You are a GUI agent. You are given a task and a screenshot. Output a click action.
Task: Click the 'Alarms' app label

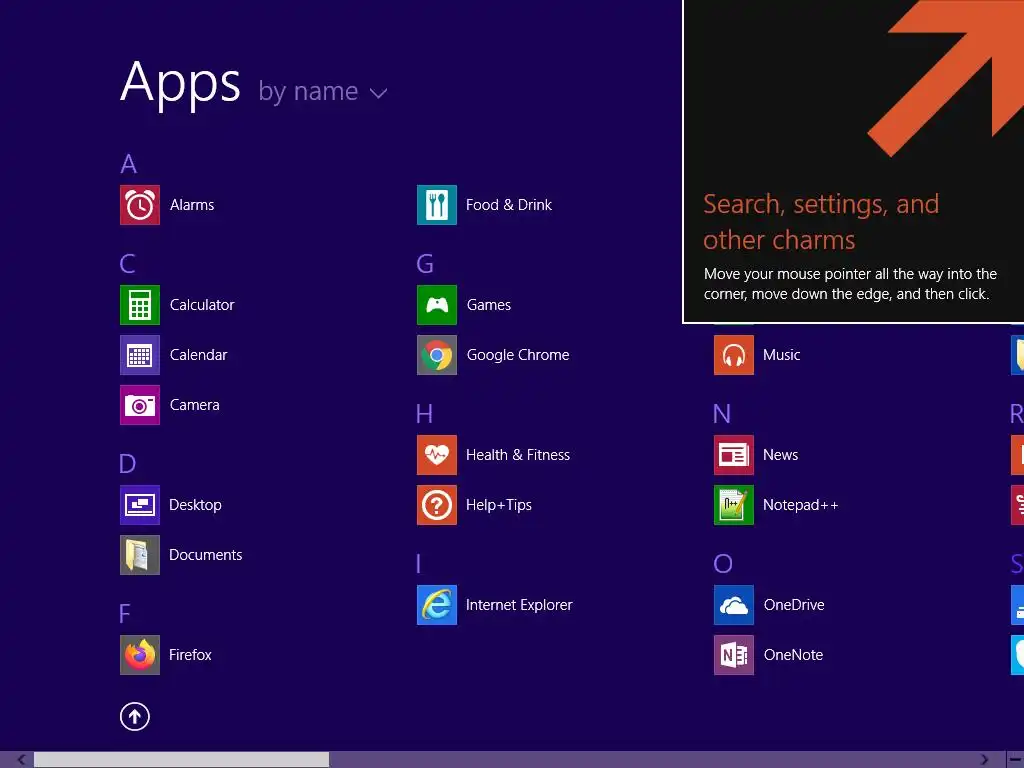[192, 205]
